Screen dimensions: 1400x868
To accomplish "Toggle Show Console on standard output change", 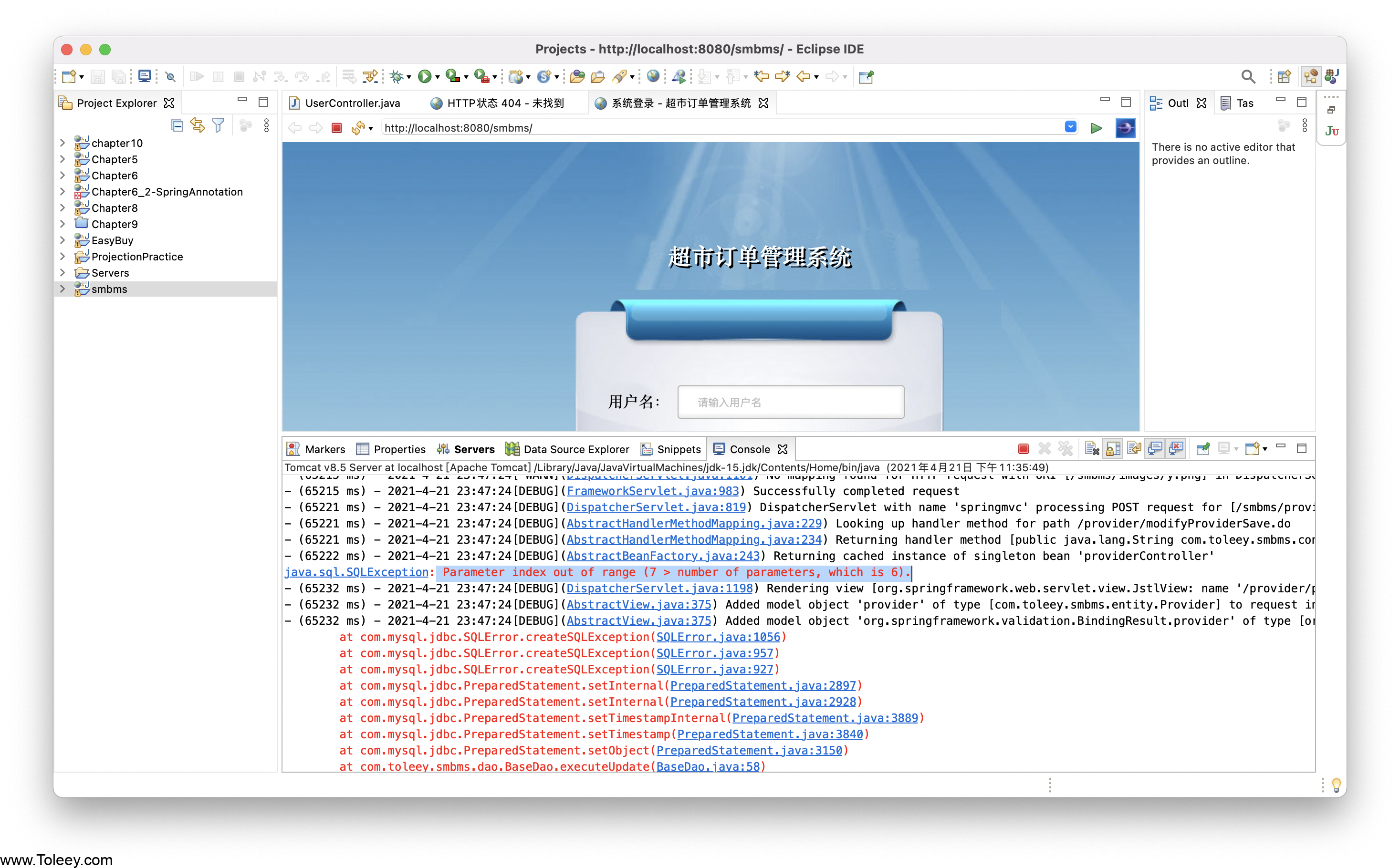I will click(x=1155, y=449).
